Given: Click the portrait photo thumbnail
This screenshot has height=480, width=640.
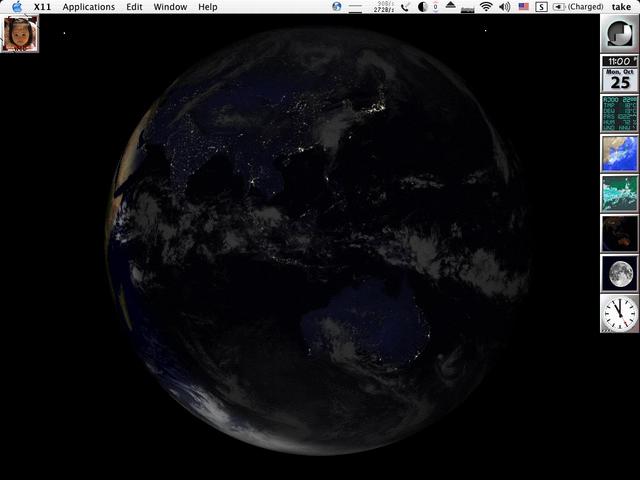Looking at the screenshot, I should 20,34.
